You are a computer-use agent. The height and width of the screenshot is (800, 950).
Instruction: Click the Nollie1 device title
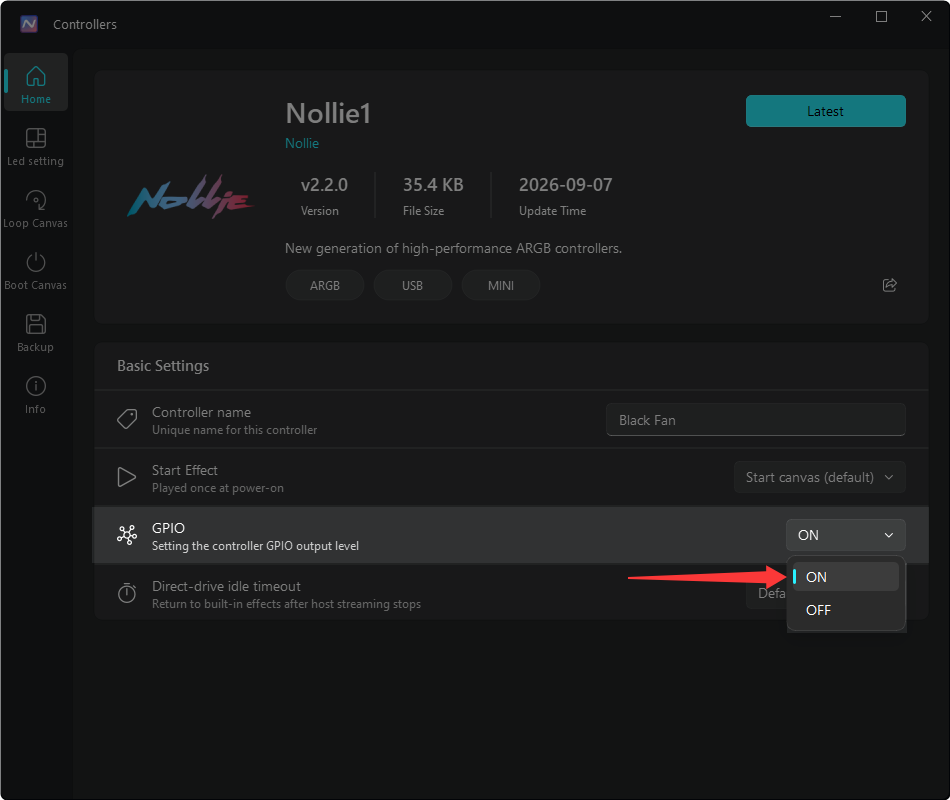[328, 113]
